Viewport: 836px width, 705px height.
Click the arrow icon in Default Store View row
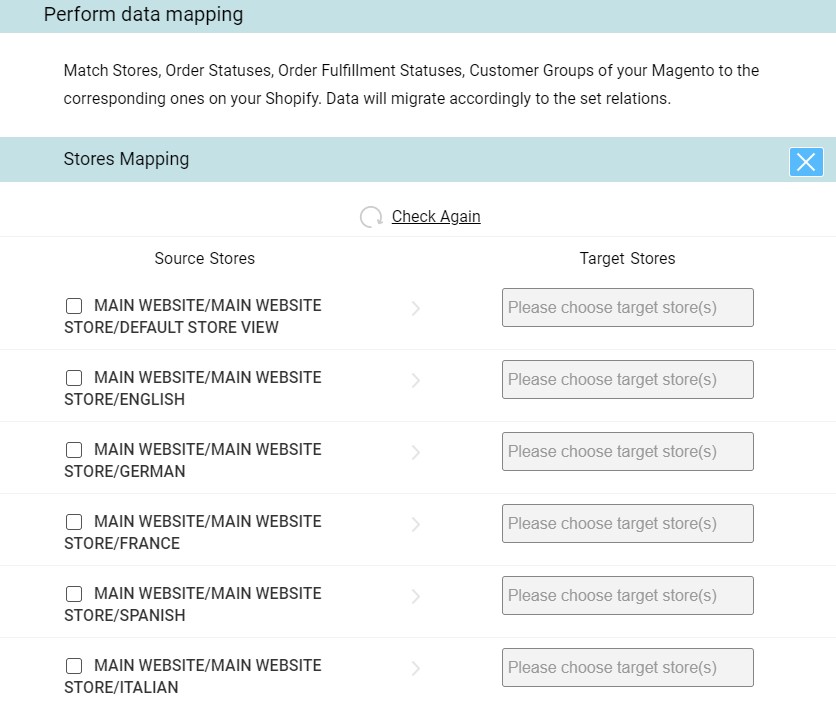pyautogui.click(x=416, y=308)
